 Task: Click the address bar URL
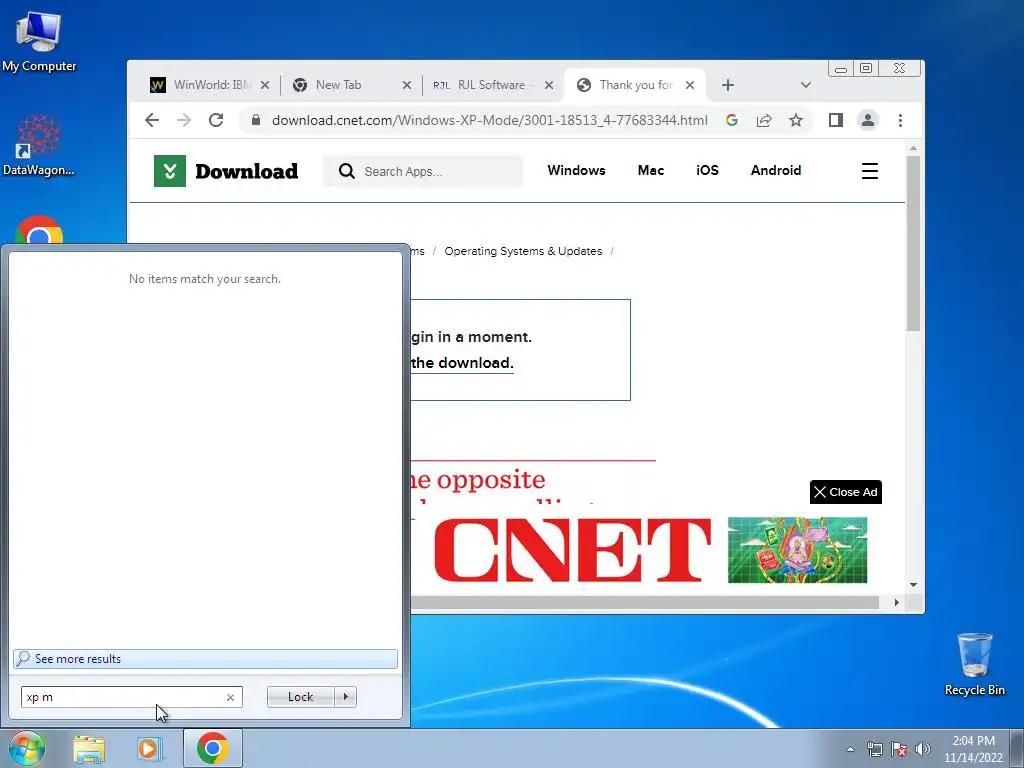489,120
